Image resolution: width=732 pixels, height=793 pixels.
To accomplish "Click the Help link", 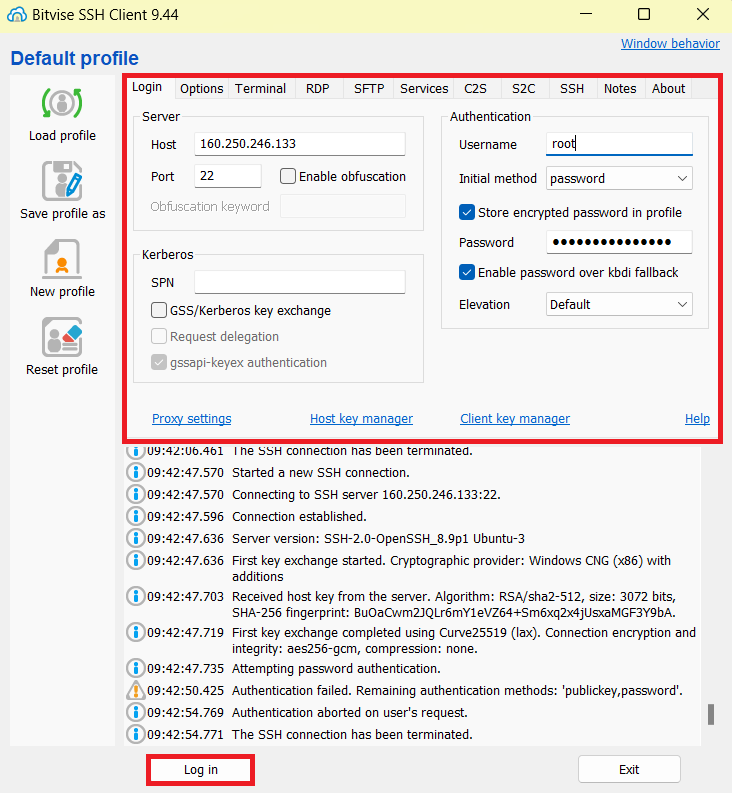I will tap(697, 419).
